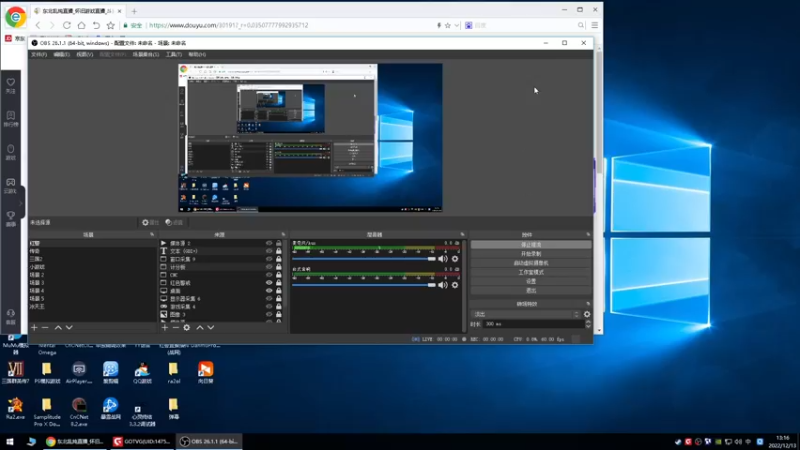Toggle visibility of 文本 (GDI+) source

[269, 251]
